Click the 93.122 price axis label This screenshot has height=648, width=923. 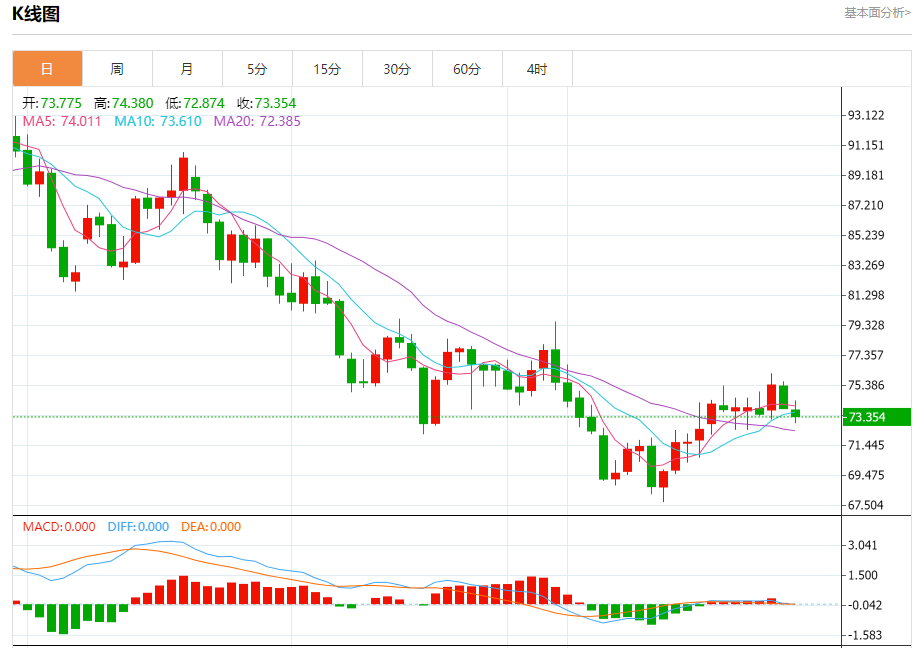866,115
